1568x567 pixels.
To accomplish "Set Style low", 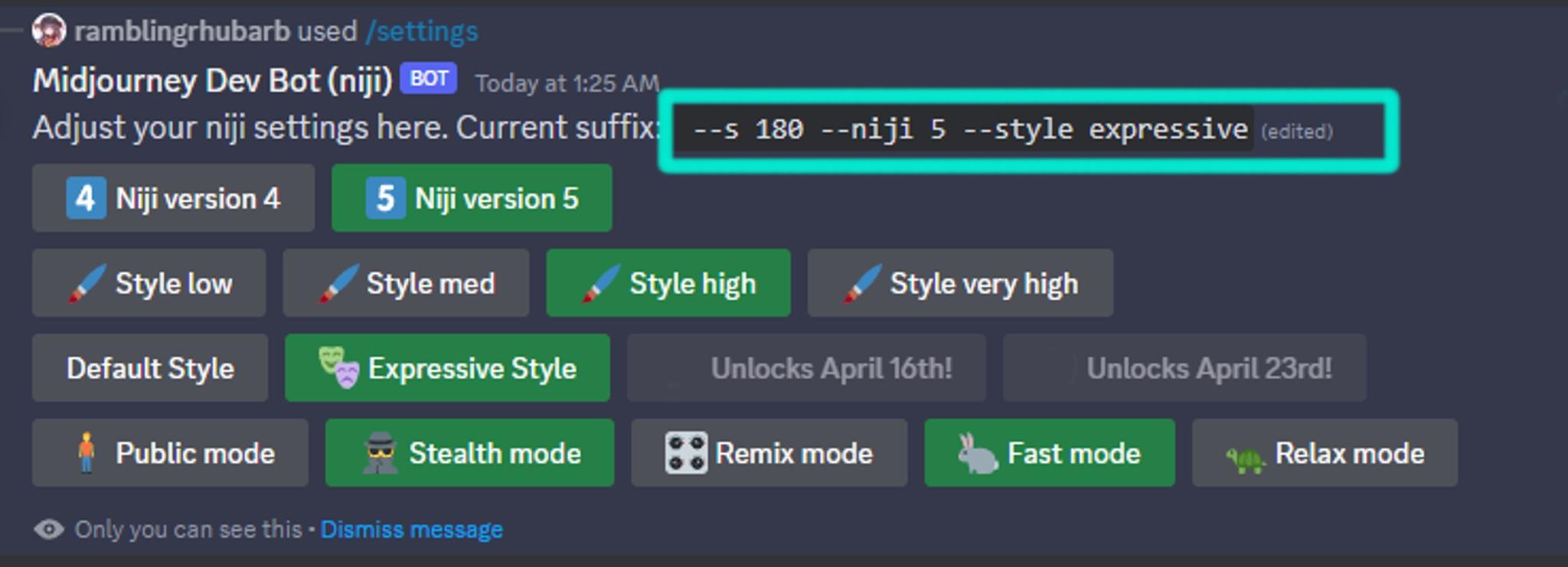I will click(x=149, y=283).
